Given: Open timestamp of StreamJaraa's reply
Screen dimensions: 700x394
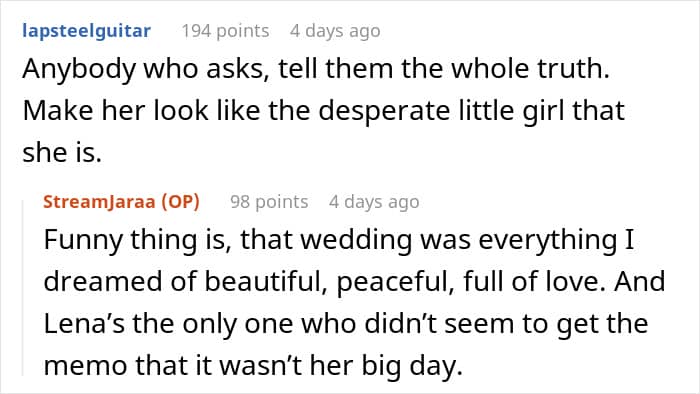Looking at the screenshot, I should pyautogui.click(x=374, y=202).
